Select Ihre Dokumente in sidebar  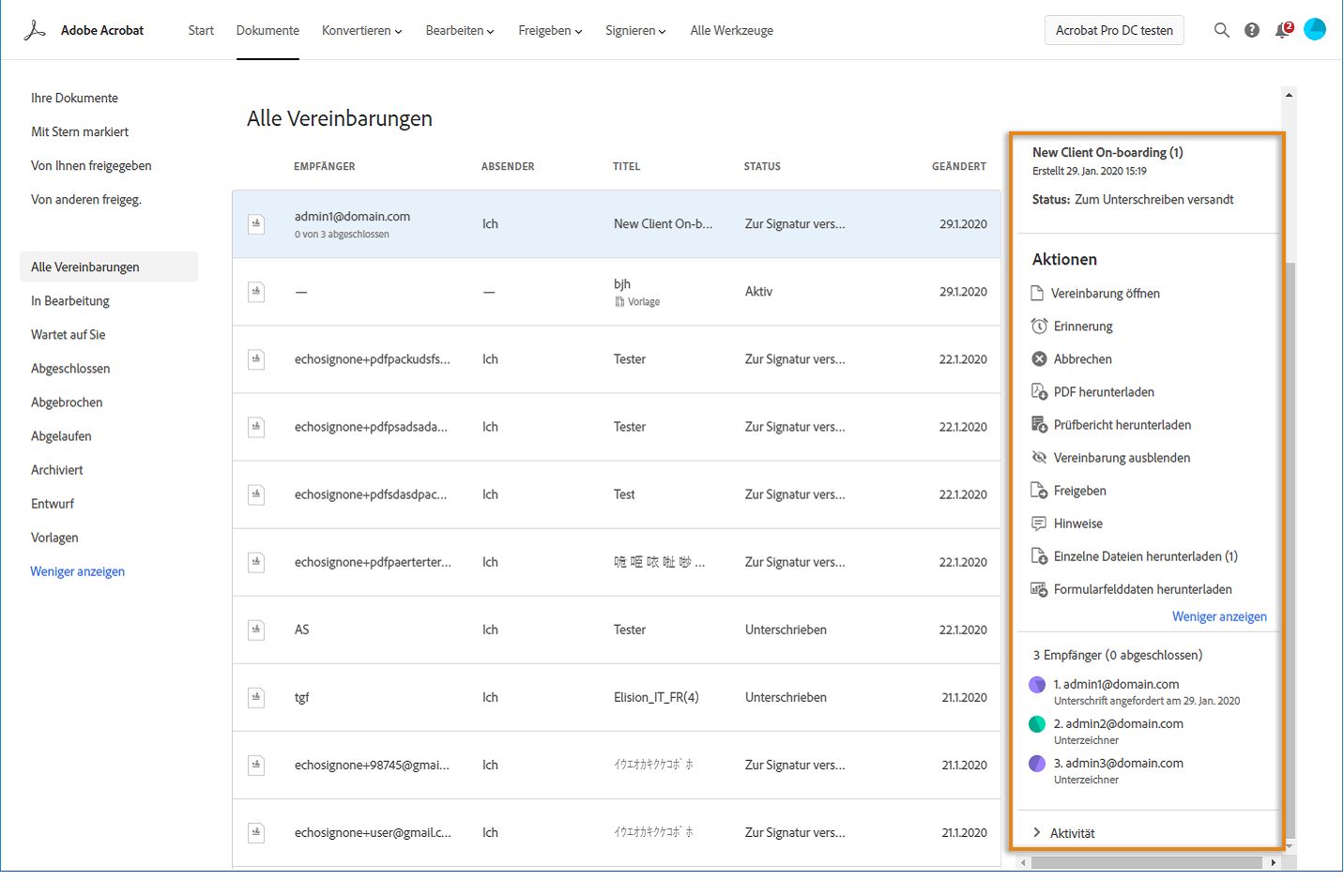[x=75, y=98]
